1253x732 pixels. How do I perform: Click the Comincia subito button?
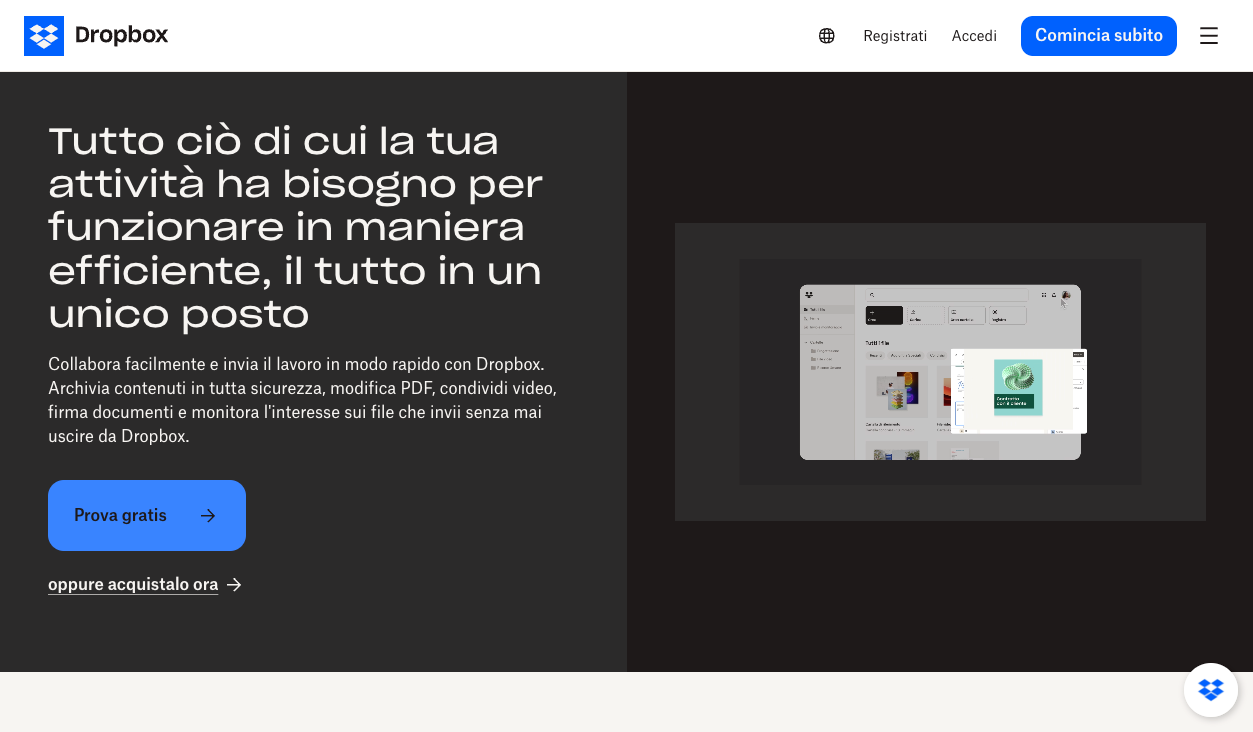point(1099,36)
